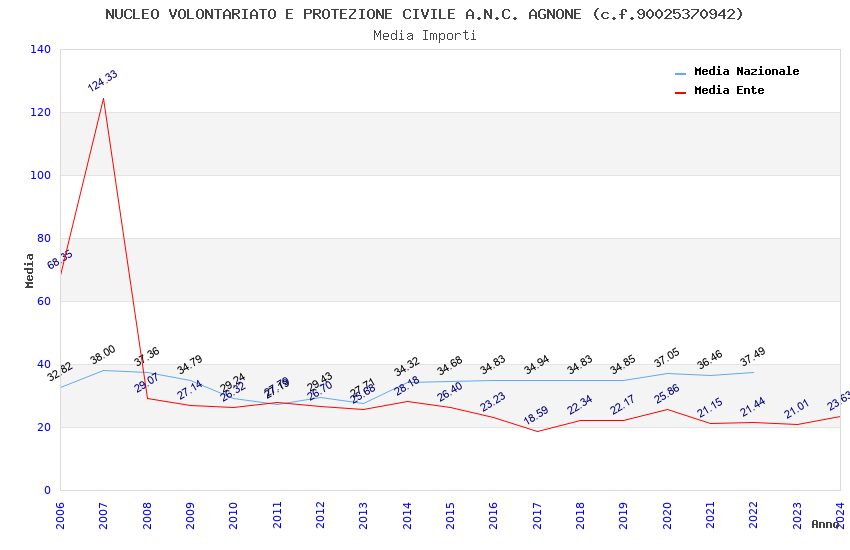Click the 2008 x-axis year label
Image resolution: width=850 pixels, height=550 pixels.
coord(146,515)
